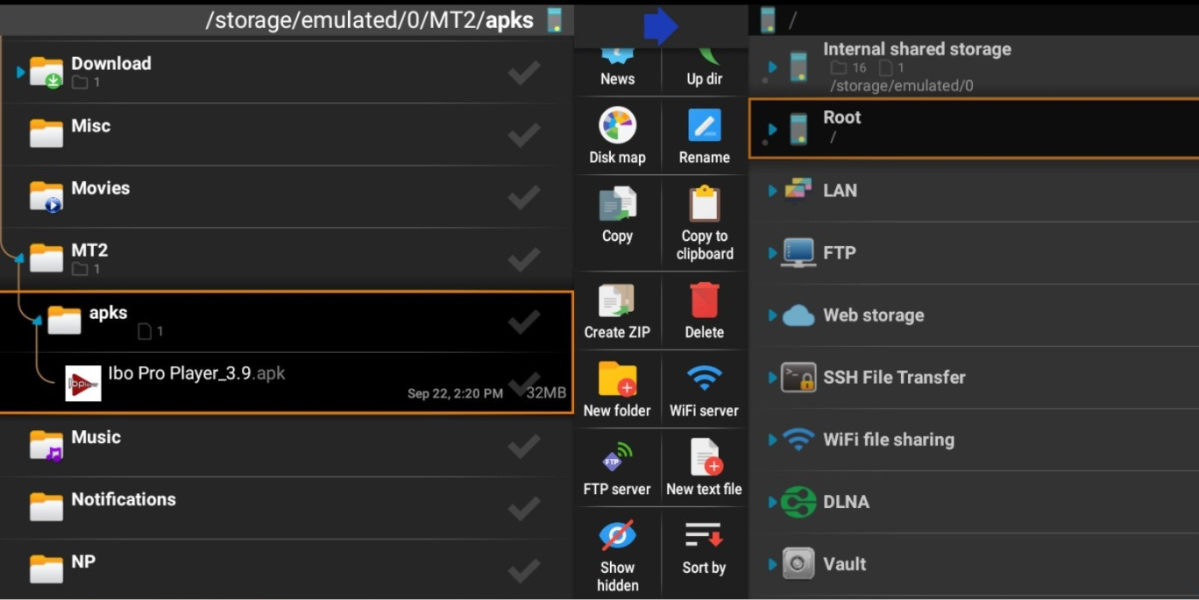
Task: Start the WiFi server
Action: click(x=703, y=388)
